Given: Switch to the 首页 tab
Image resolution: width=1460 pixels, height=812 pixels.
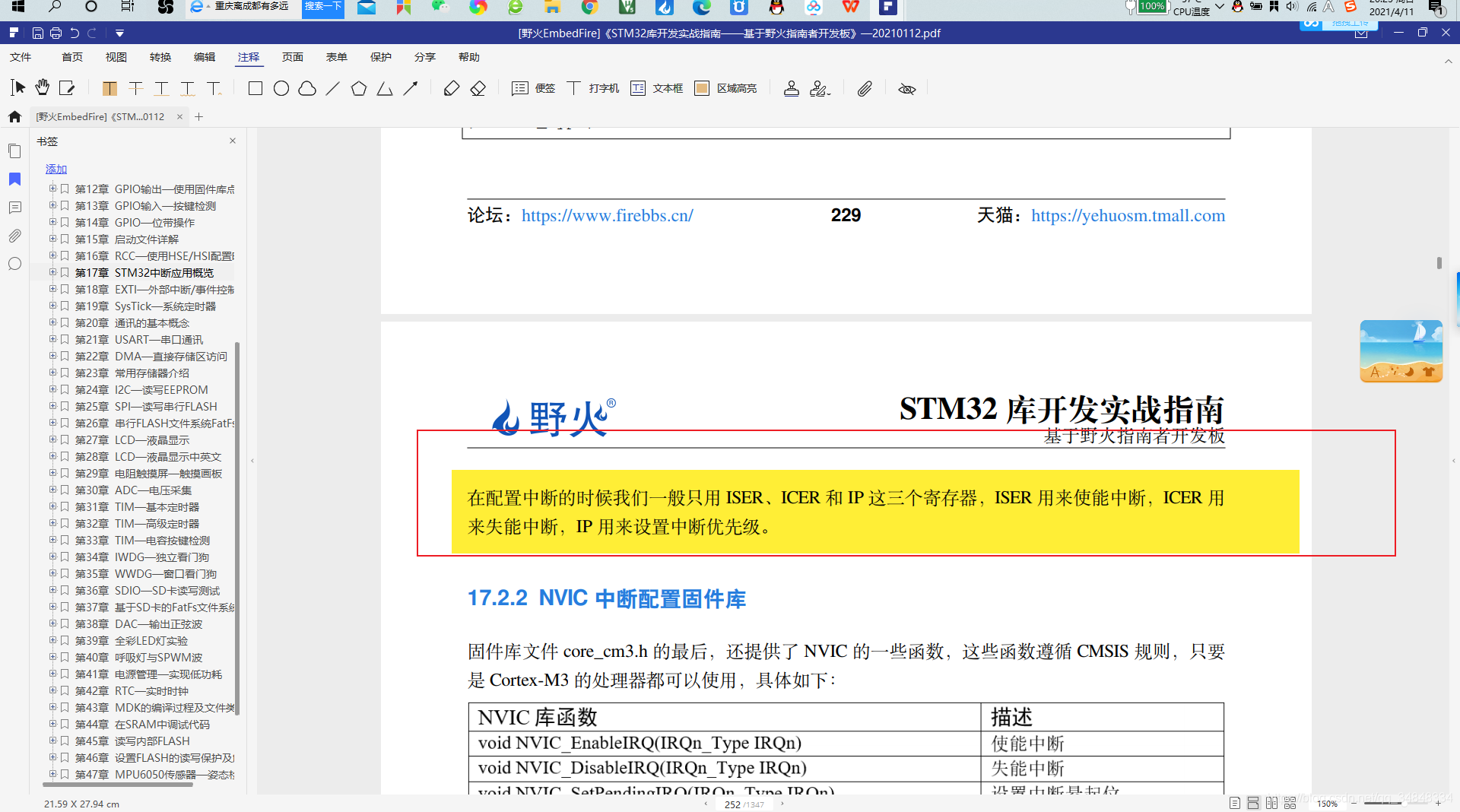Looking at the screenshot, I should (x=72, y=57).
